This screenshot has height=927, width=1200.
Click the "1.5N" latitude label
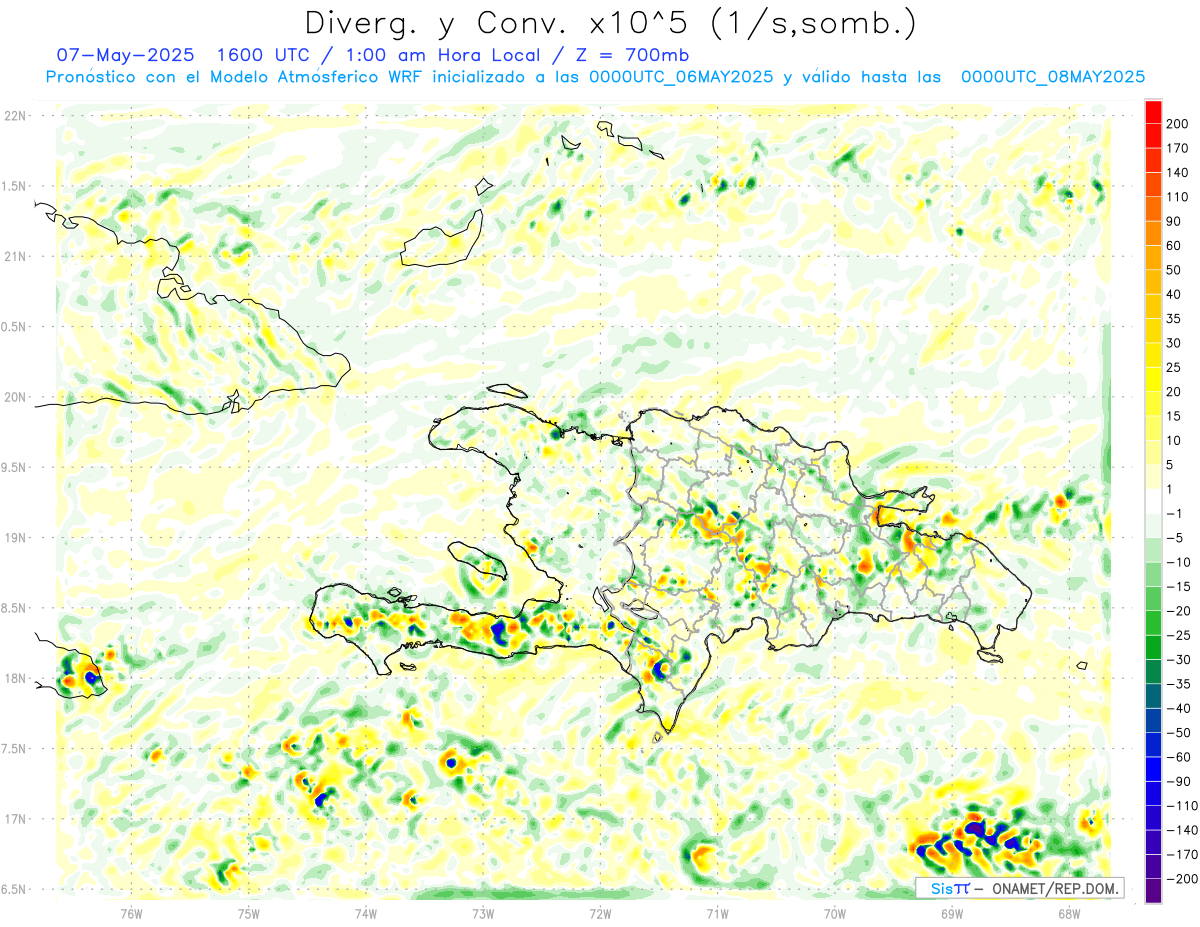click(15, 186)
